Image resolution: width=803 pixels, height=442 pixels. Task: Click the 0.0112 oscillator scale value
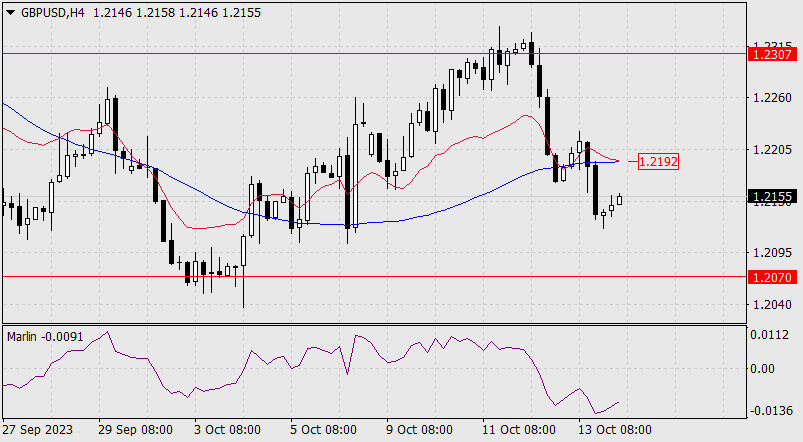tap(769, 335)
